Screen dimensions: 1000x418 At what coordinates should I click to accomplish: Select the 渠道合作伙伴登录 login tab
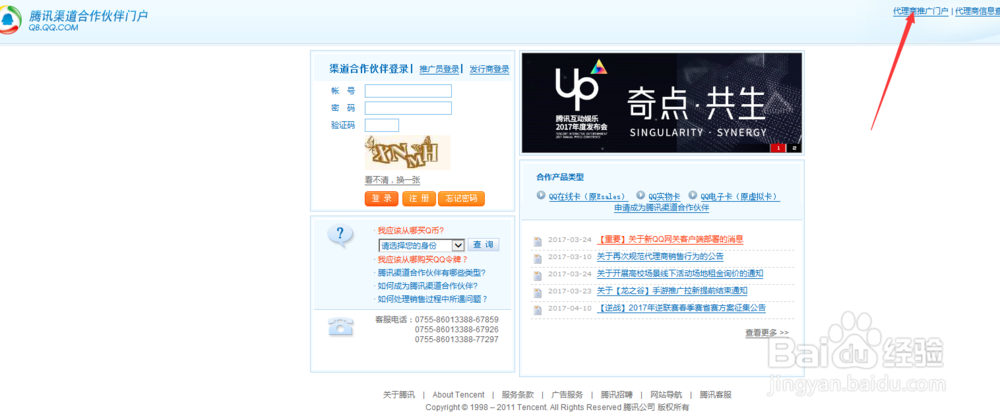coord(369,69)
